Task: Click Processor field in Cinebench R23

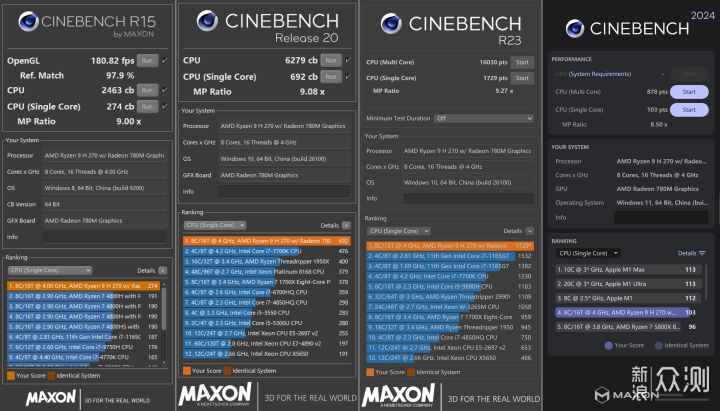Action: tap(468, 151)
